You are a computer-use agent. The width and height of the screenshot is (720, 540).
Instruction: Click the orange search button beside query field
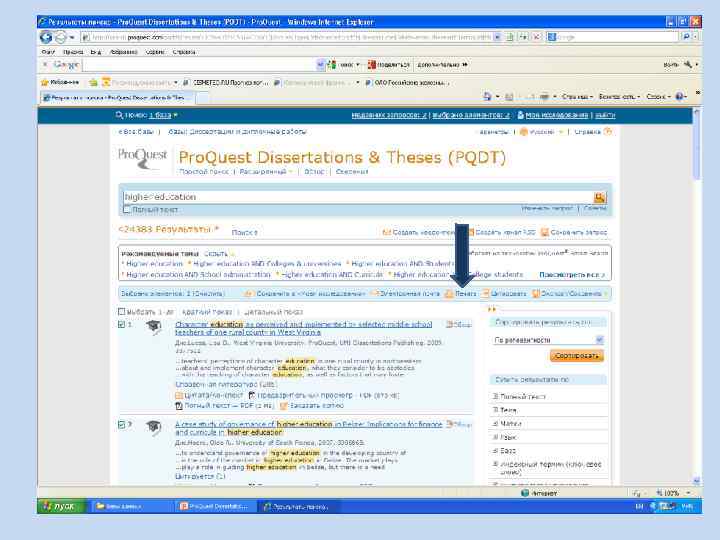(599, 197)
